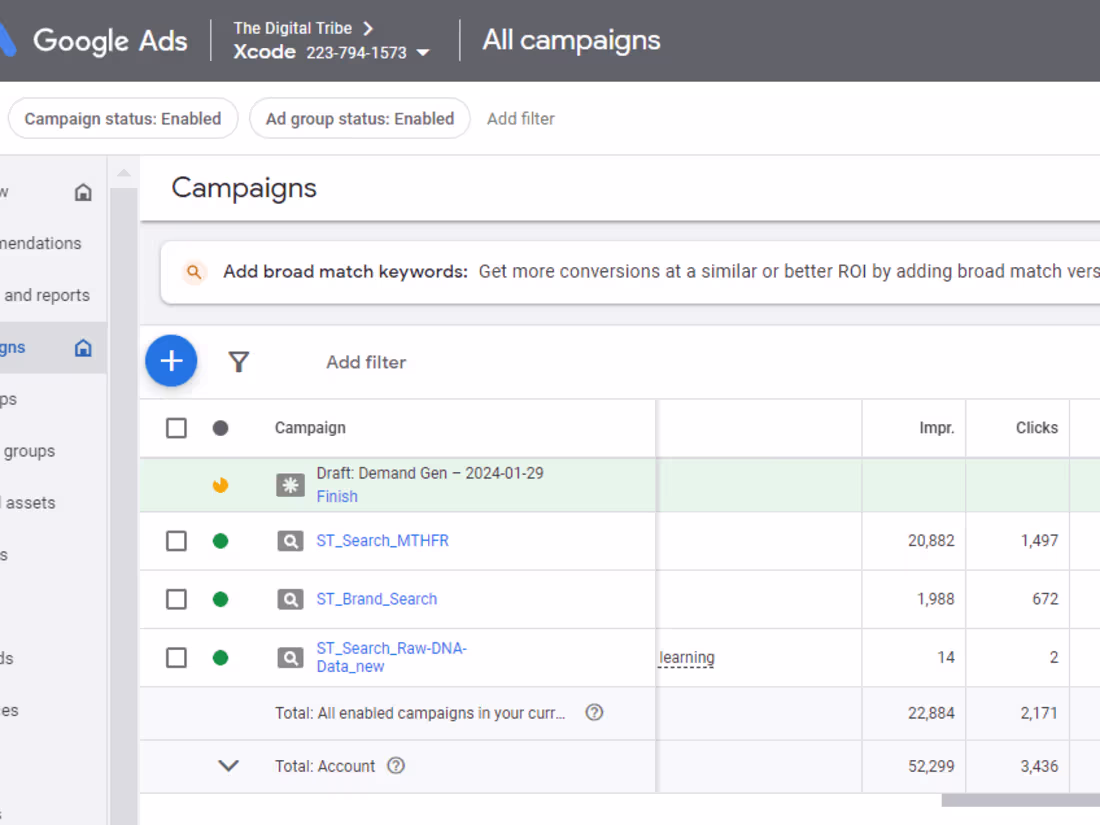Open the Campaign status: Enabled filter chip

pos(123,119)
